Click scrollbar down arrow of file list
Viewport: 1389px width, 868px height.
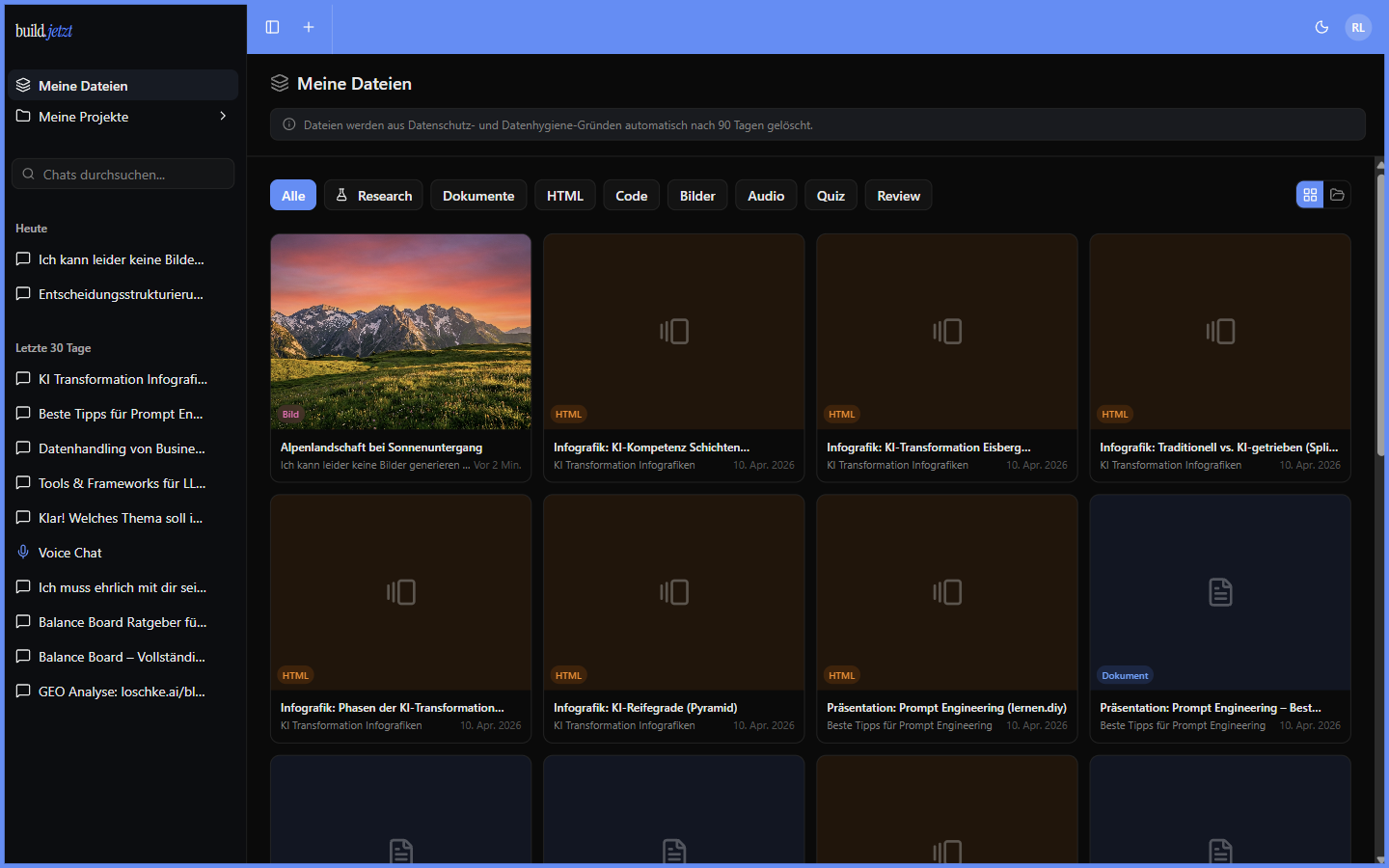(x=1380, y=858)
